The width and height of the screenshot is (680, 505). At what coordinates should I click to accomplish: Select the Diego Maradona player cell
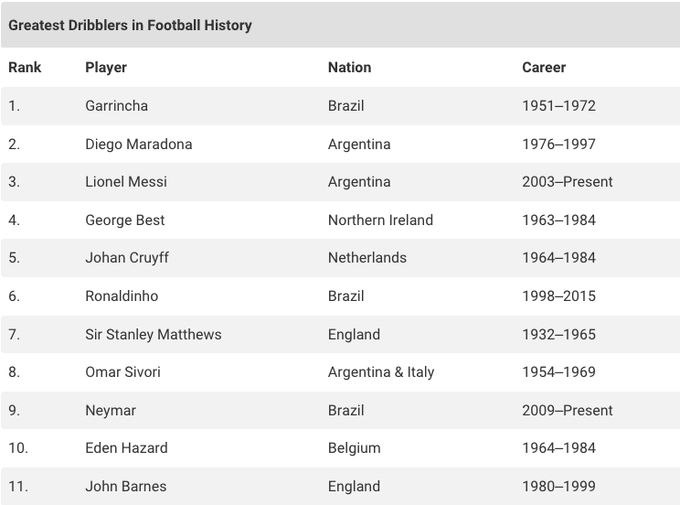pos(138,144)
